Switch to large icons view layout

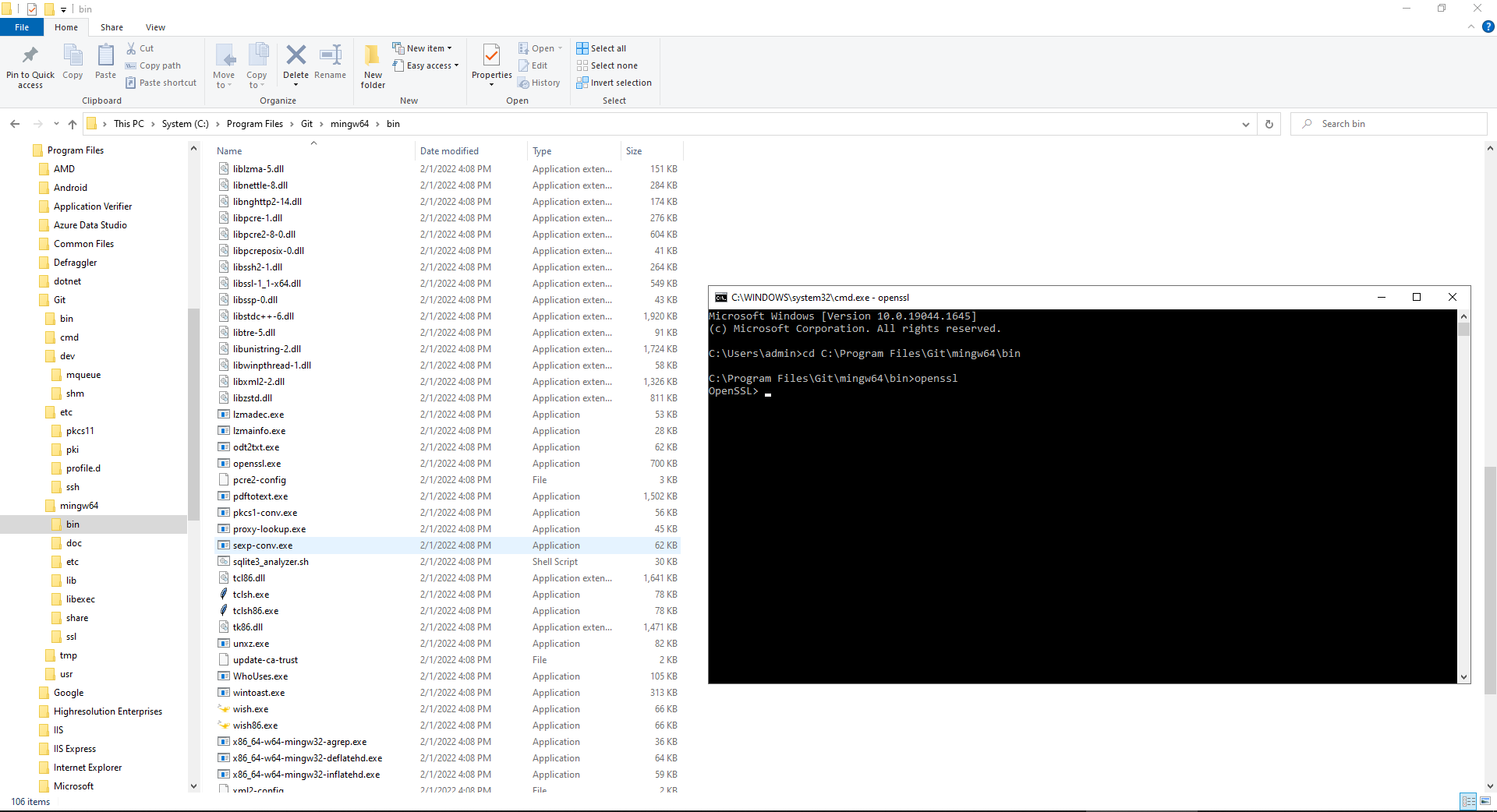click(x=1485, y=801)
